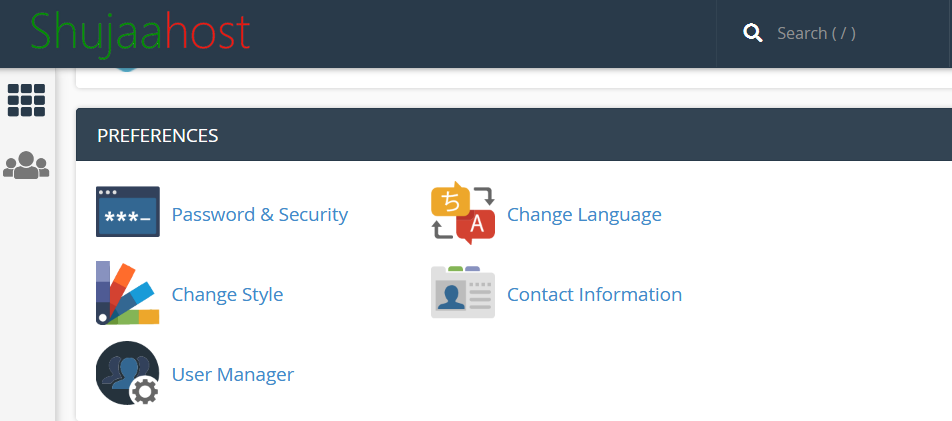Open the User Manager round icon
Image resolution: width=952 pixels, height=421 pixels.
click(x=128, y=373)
